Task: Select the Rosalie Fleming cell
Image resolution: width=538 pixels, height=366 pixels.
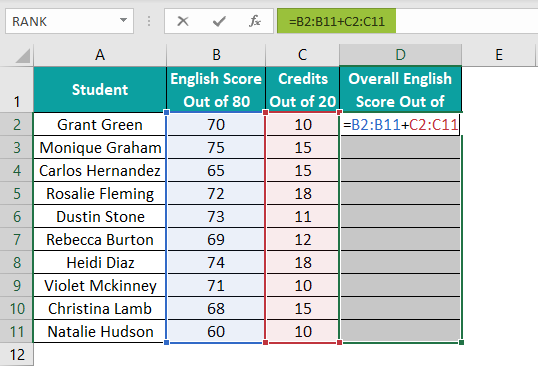Action: tap(100, 193)
